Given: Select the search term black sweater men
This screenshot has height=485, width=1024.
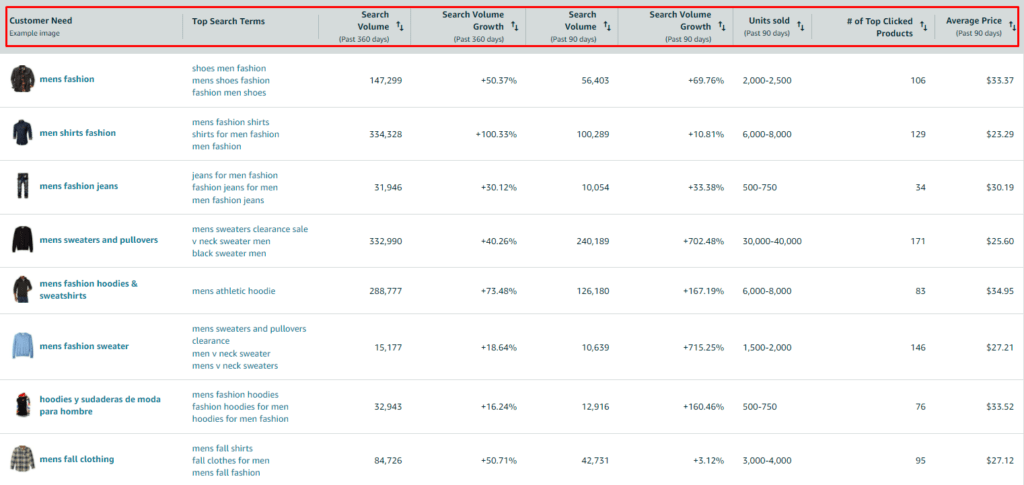Looking at the screenshot, I should coord(229,254).
